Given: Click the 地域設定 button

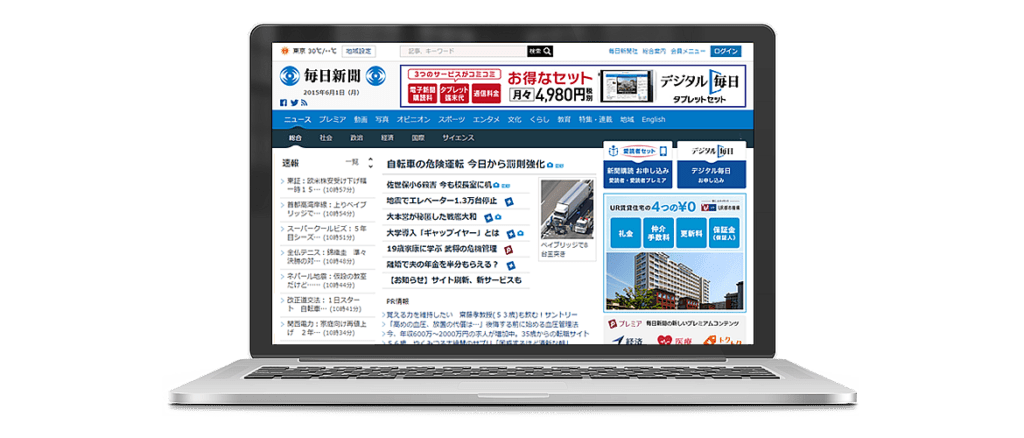Looking at the screenshot, I should [x=359, y=51].
